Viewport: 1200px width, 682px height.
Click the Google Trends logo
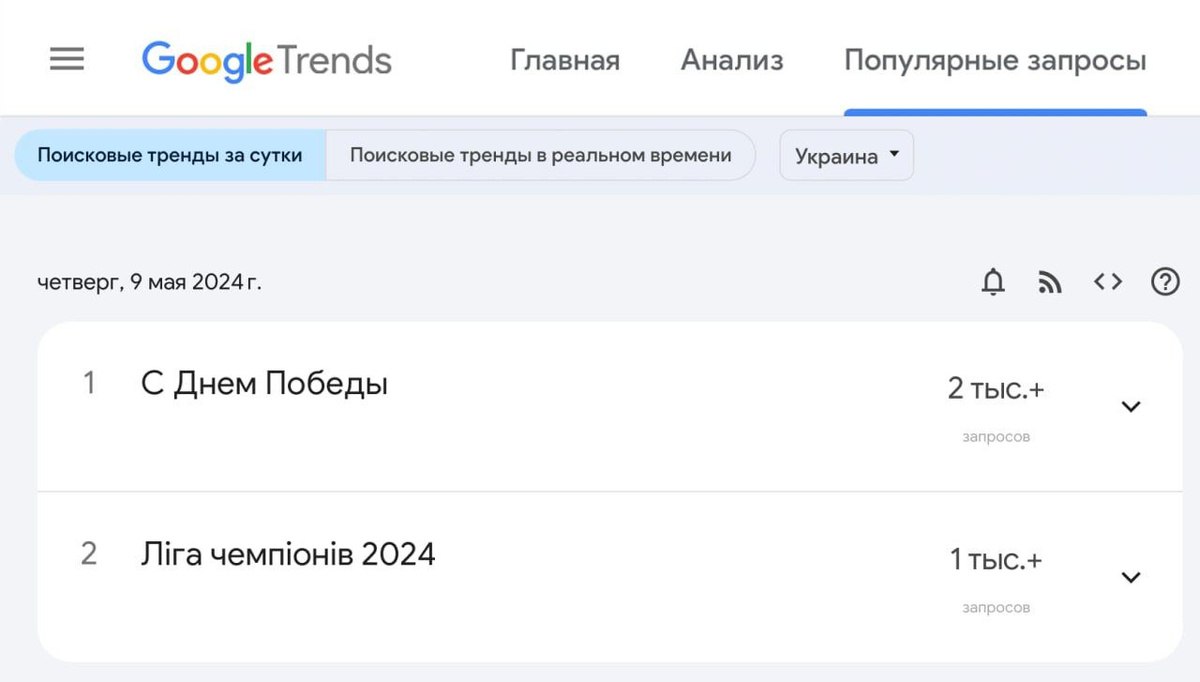[x=266, y=61]
